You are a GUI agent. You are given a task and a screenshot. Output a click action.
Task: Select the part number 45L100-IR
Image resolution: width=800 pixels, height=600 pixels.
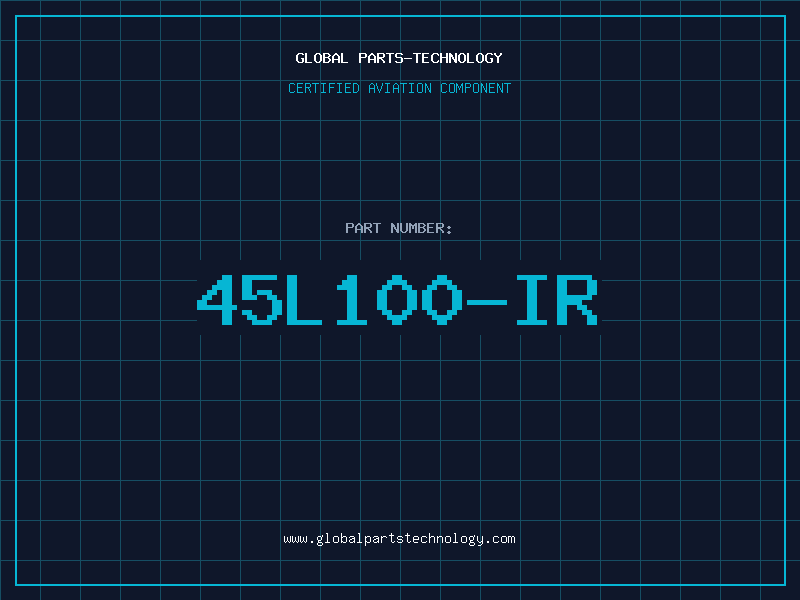coord(397,300)
